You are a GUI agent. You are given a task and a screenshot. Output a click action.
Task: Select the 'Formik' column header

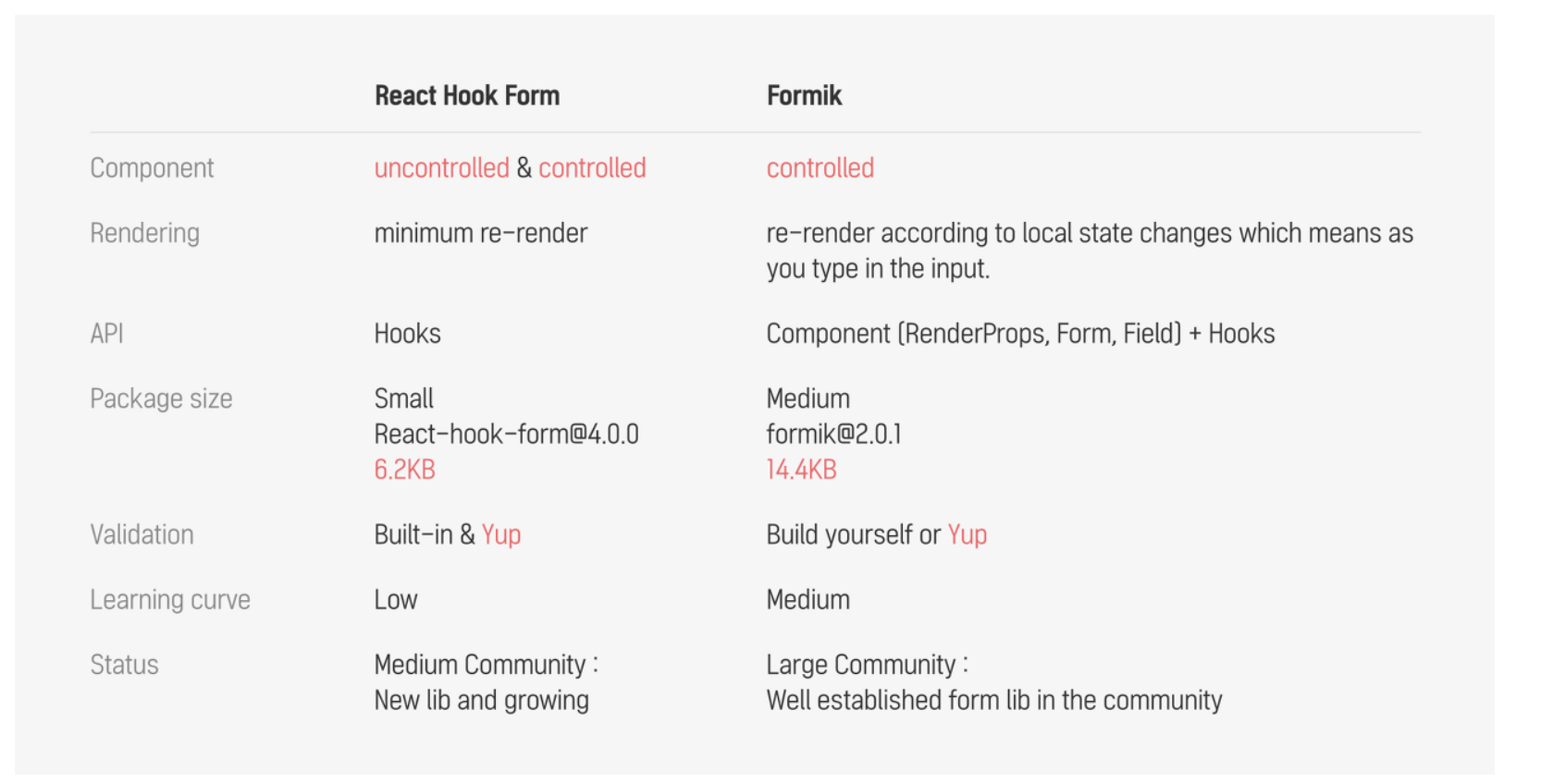[805, 95]
